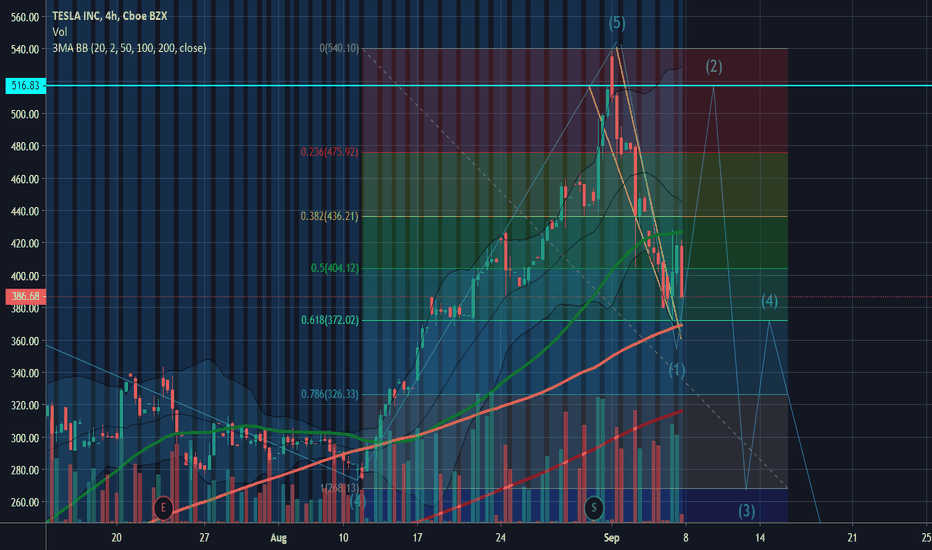
Task: Select the red 386.68 current price label
Action: (x=25, y=296)
